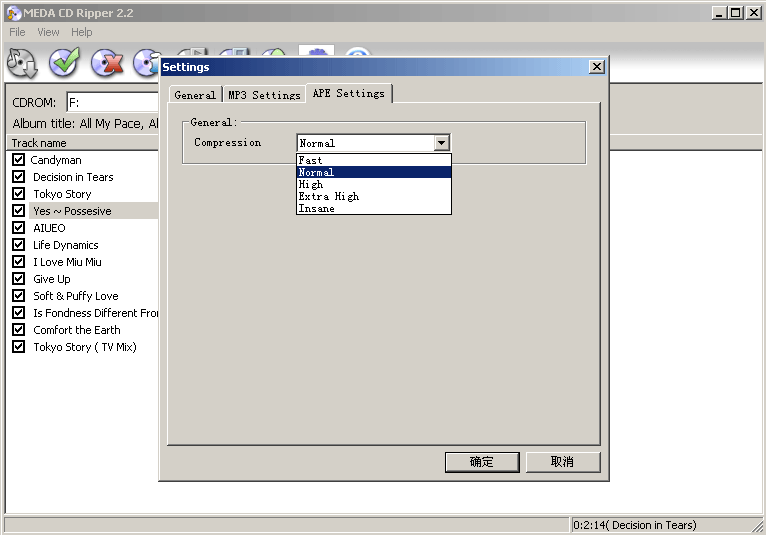The width and height of the screenshot is (766, 535).
Task: Switch to MP3 Settings tab
Action: click(264, 95)
